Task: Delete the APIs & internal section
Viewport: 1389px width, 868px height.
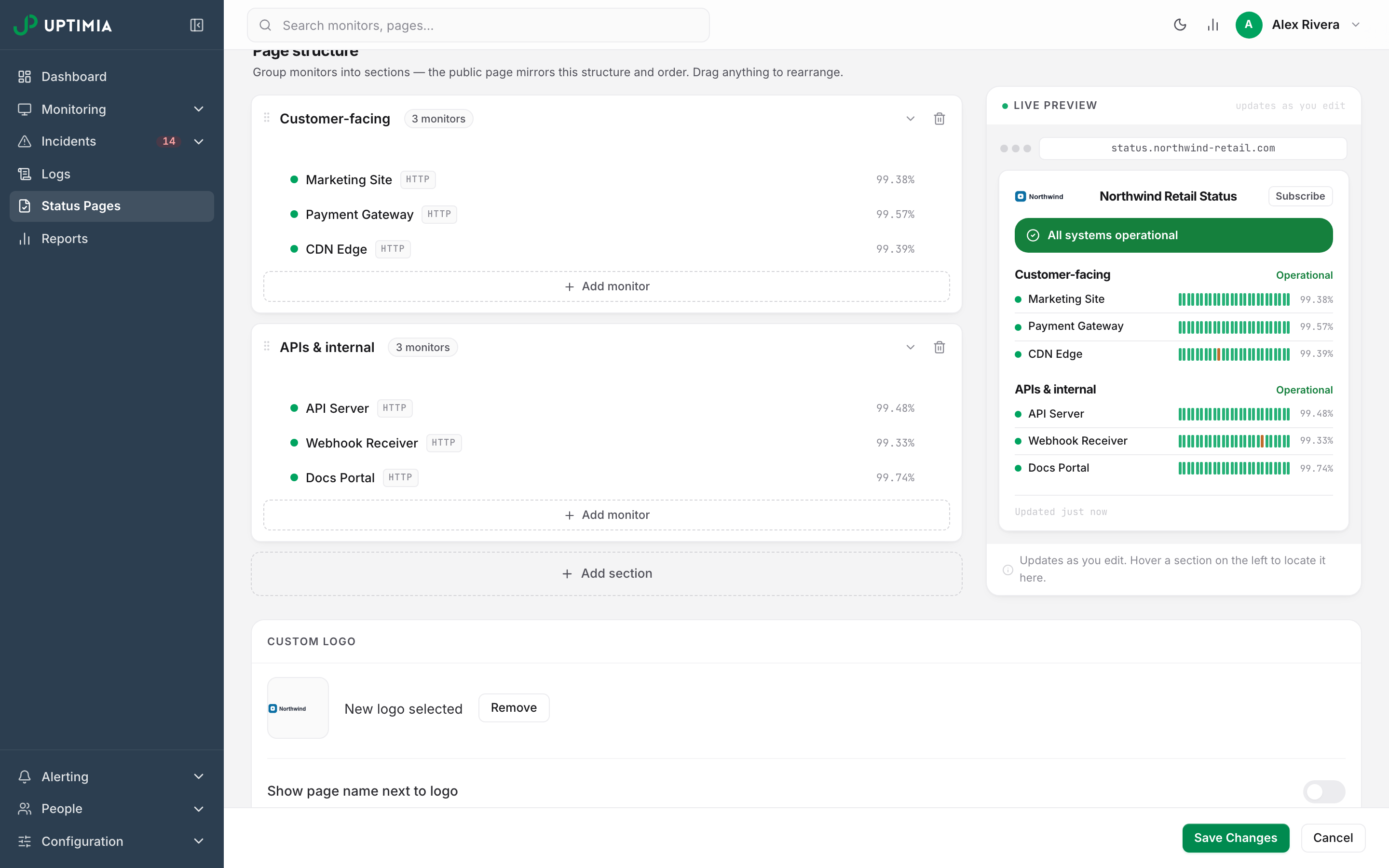Action: (x=940, y=347)
